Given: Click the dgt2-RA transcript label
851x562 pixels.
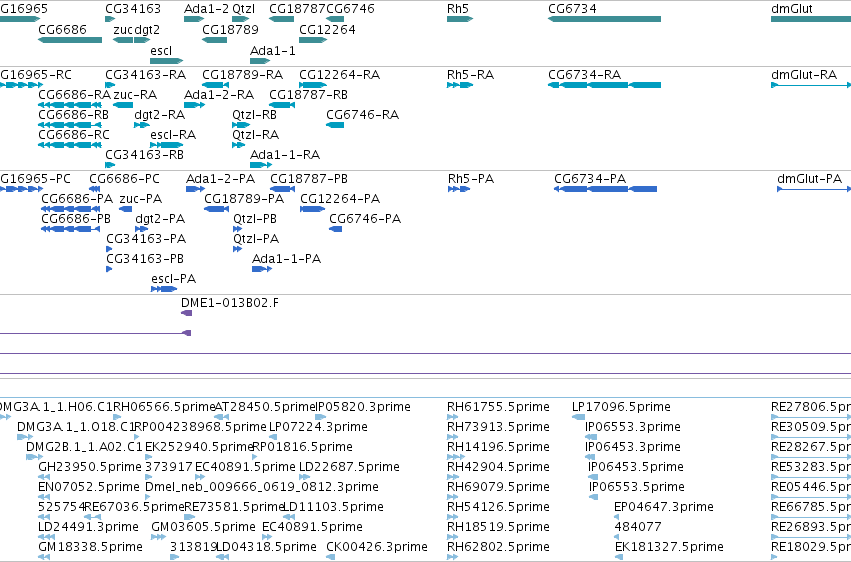Looking at the screenshot, I should (160, 115).
